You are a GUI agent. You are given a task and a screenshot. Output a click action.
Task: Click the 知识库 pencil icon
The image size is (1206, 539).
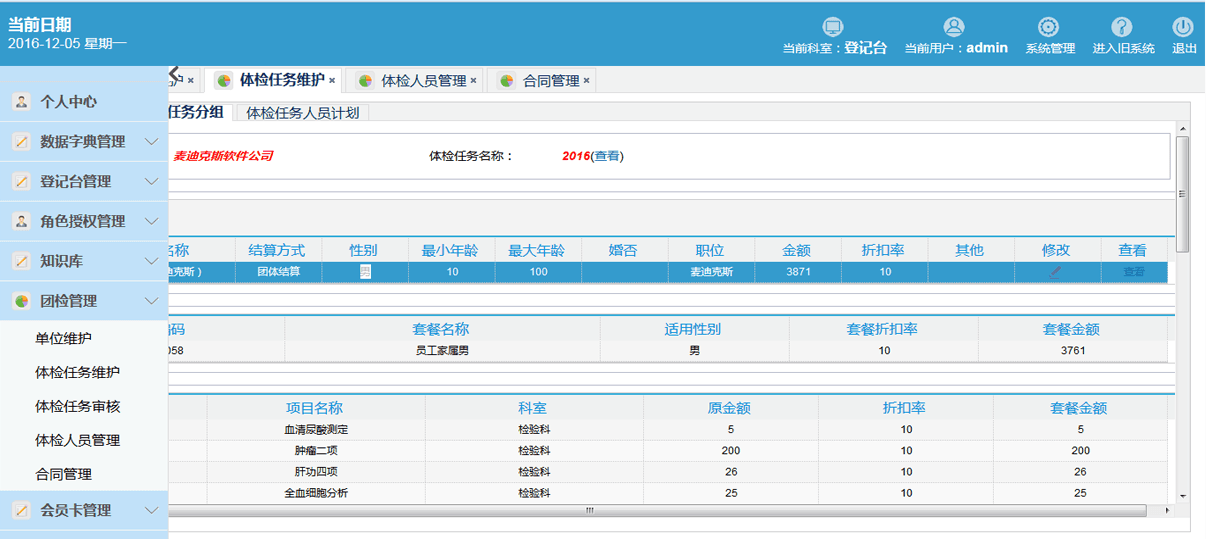point(21,261)
